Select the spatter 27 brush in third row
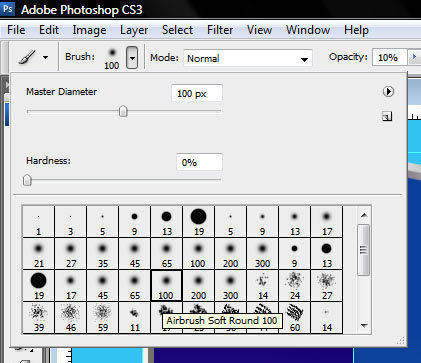 327,286
